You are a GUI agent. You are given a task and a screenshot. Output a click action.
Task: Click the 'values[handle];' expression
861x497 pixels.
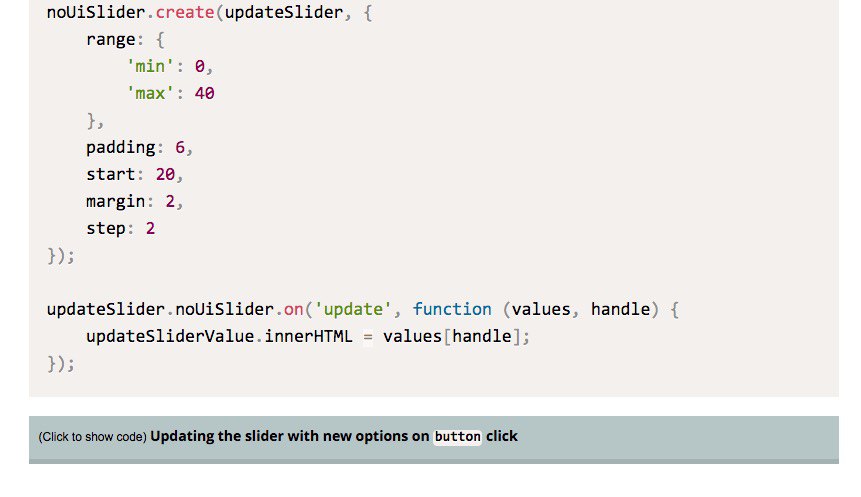(456, 336)
